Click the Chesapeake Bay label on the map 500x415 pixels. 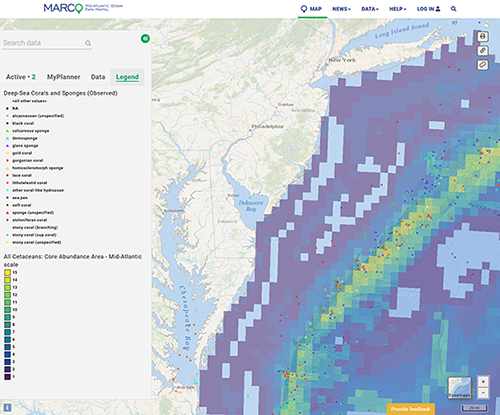(x=185, y=318)
